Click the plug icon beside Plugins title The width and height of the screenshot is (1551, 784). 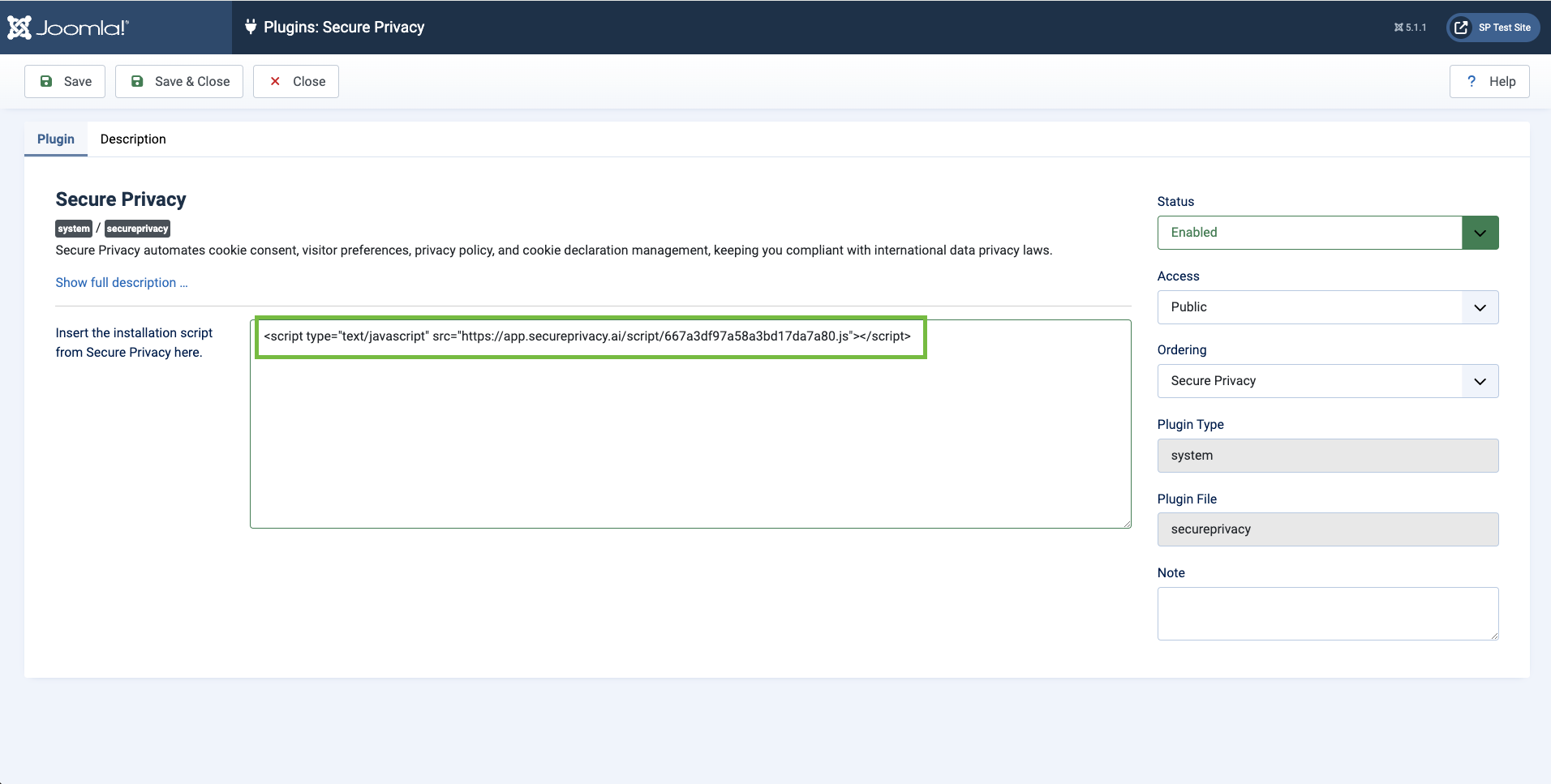[251, 27]
